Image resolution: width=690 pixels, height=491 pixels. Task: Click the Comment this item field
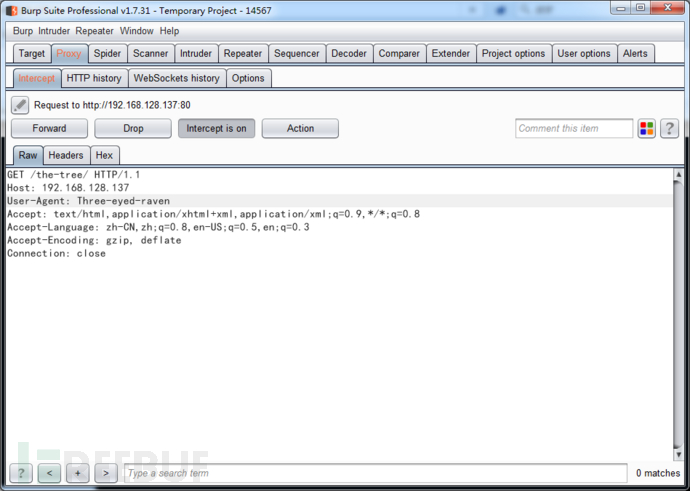[x=574, y=128]
